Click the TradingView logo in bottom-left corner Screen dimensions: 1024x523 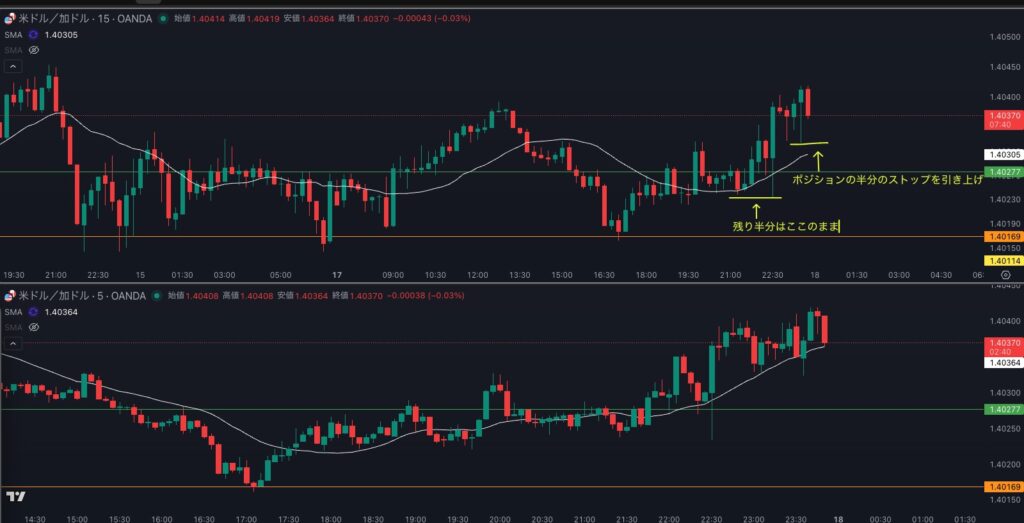point(16,496)
